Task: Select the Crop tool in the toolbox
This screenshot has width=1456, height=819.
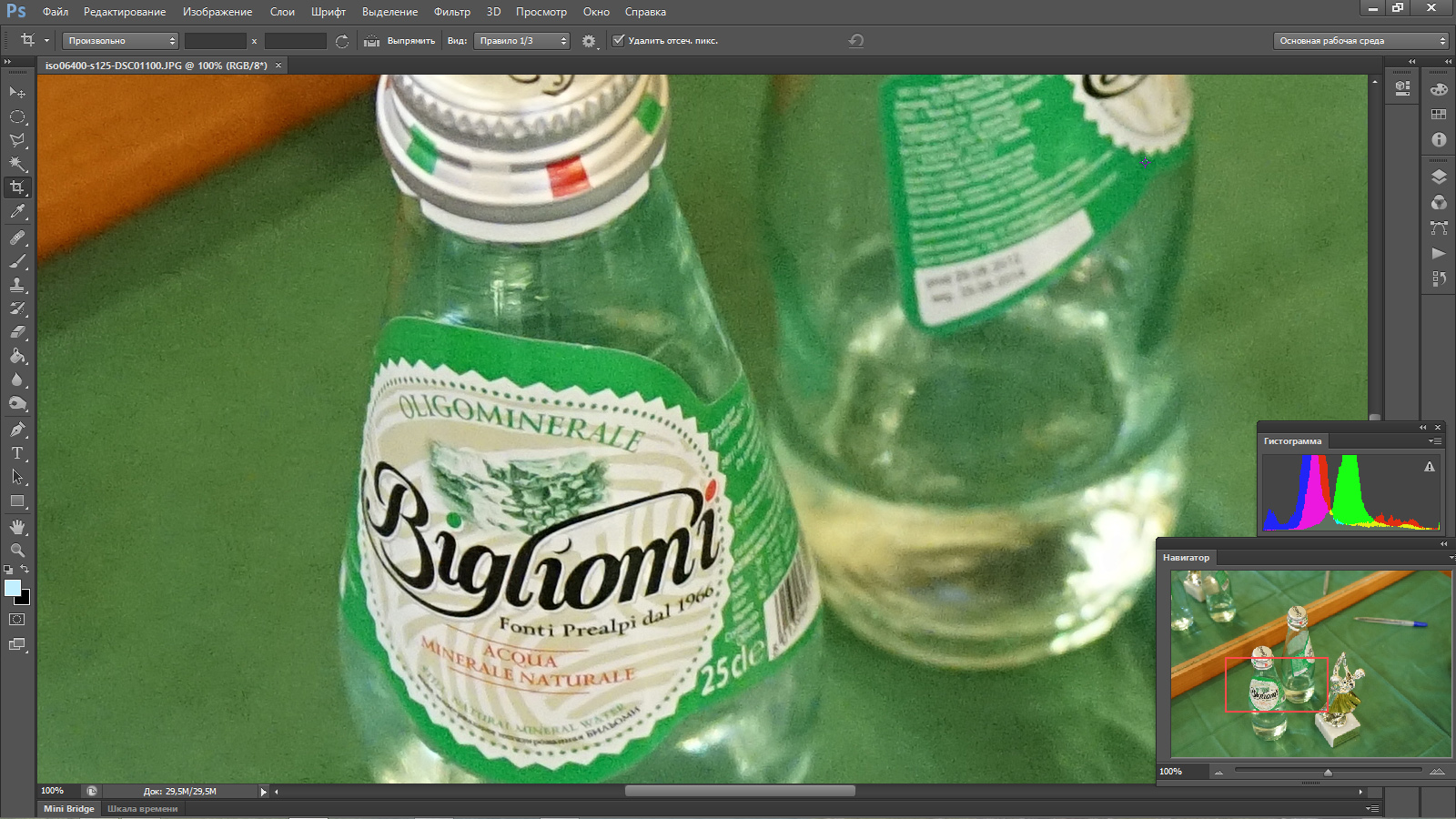Action: pyautogui.click(x=17, y=187)
